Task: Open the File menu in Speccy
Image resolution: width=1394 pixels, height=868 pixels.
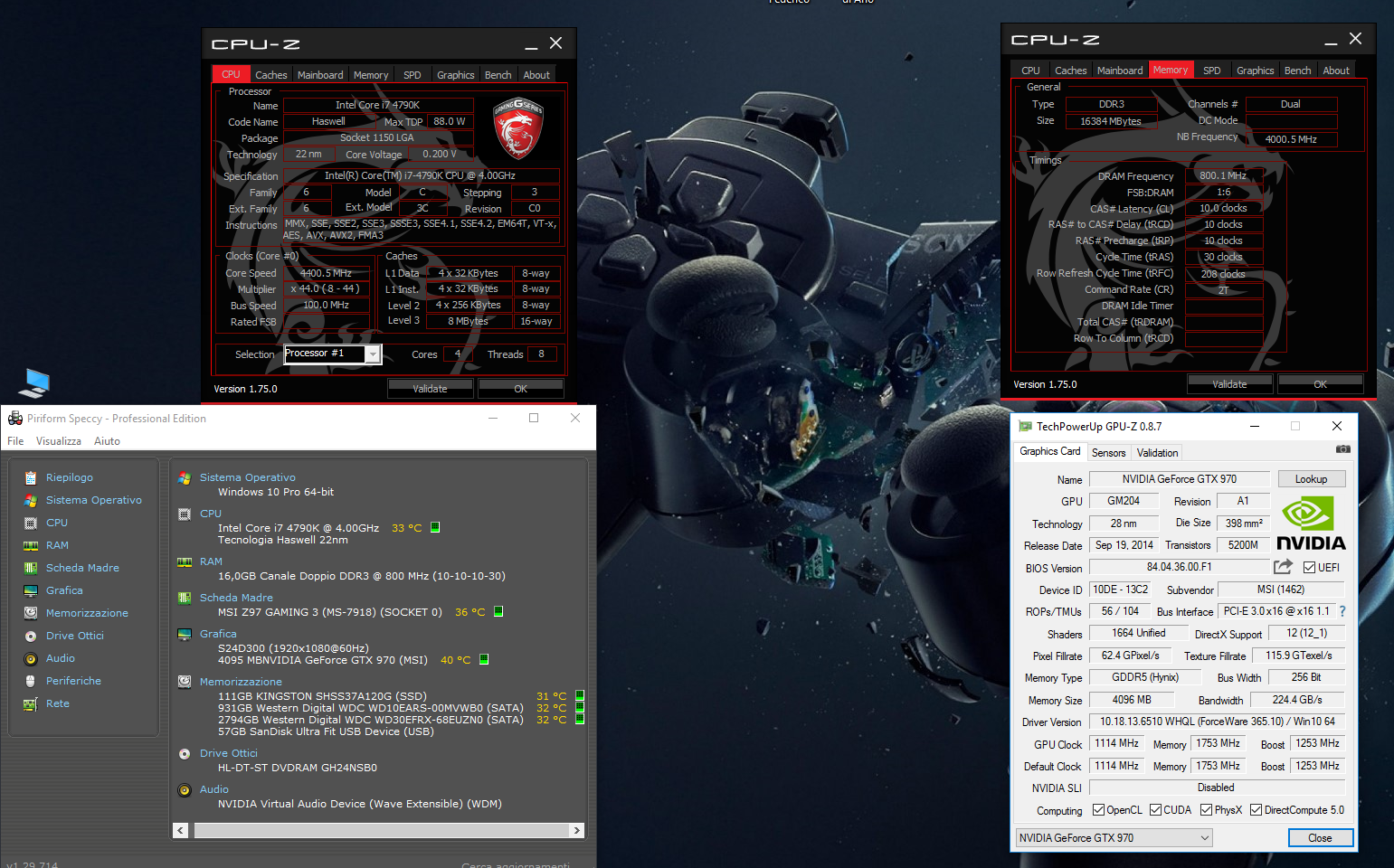Action: [15, 441]
